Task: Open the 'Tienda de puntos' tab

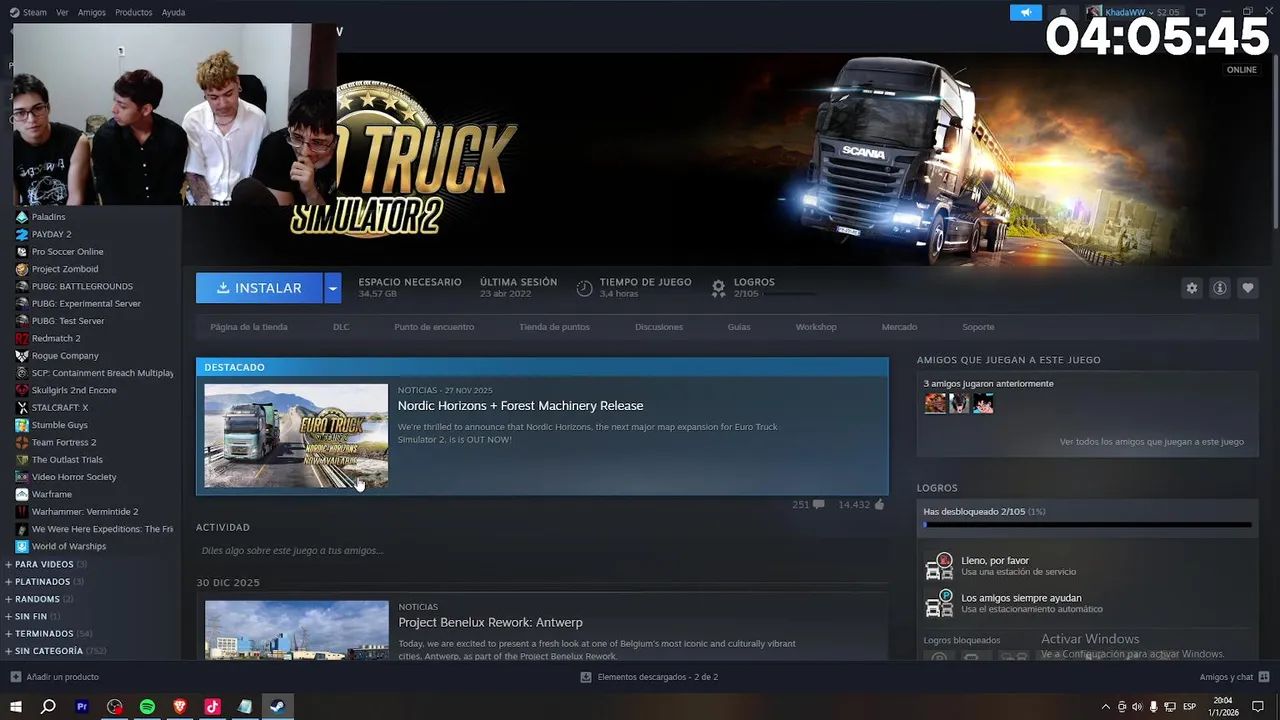Action: [554, 327]
